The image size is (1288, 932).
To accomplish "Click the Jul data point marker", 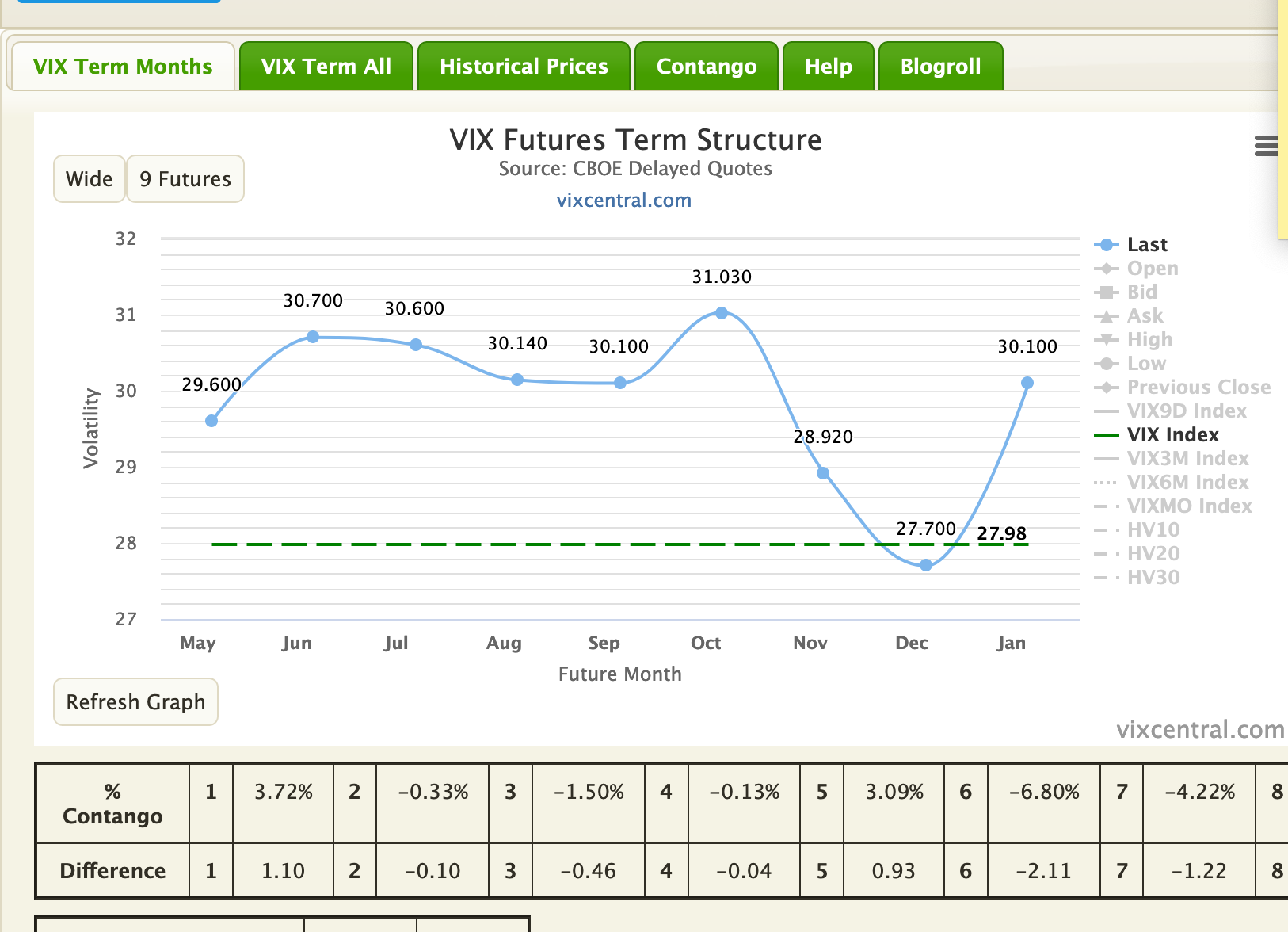I will tap(416, 345).
